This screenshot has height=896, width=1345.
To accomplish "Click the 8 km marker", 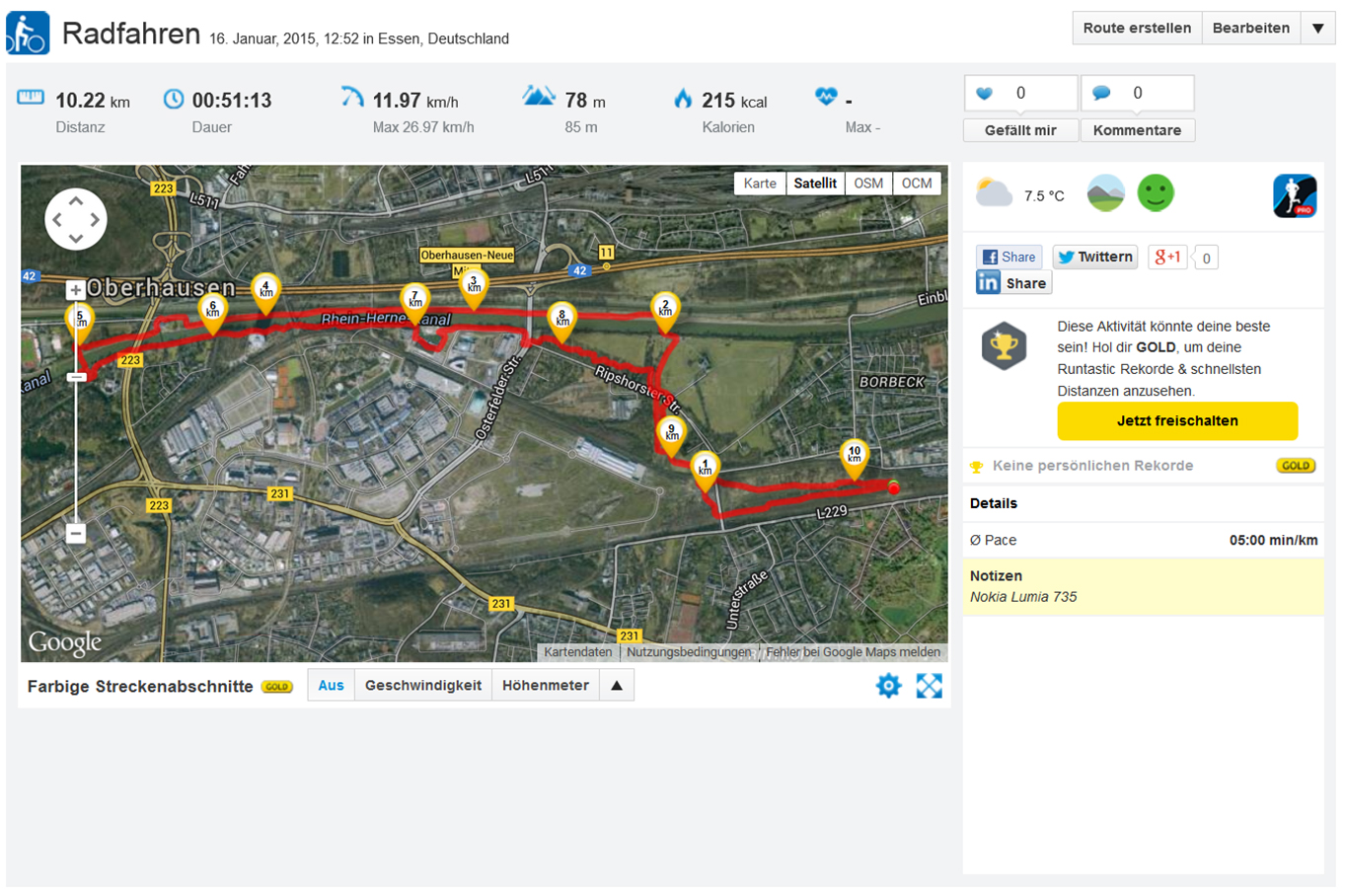I will 562,324.
